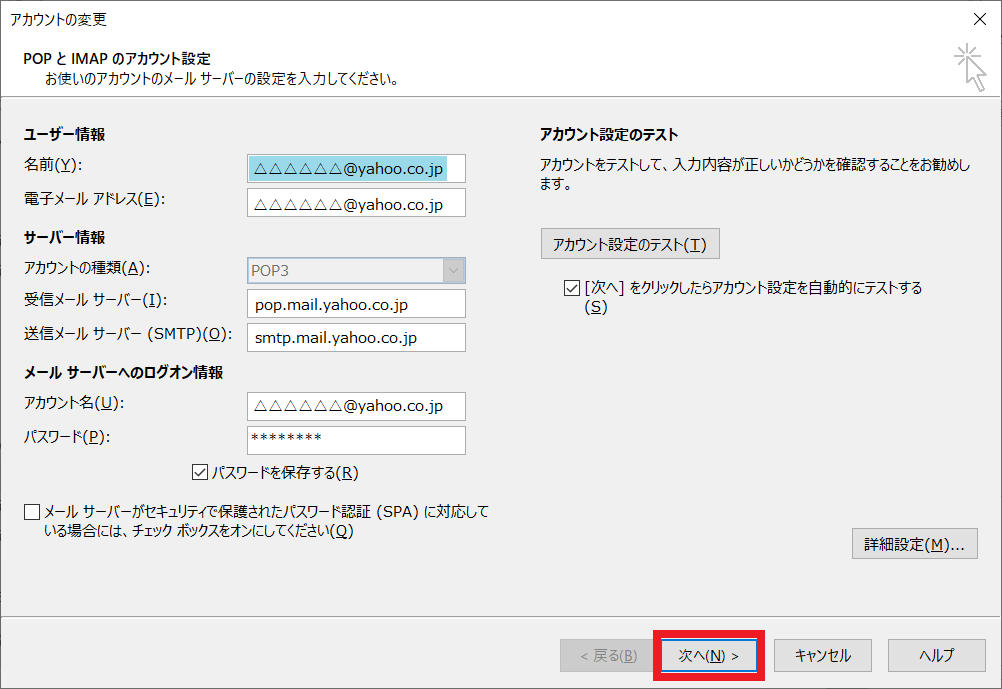Toggle パスワードを保存する checkbox
Screen dimensions: 1002x689
(x=199, y=472)
